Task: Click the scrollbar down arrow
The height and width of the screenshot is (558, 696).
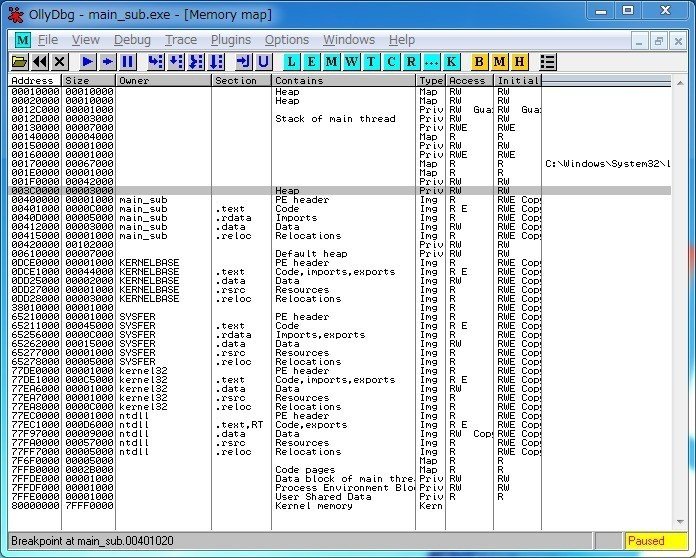Action: (680, 522)
